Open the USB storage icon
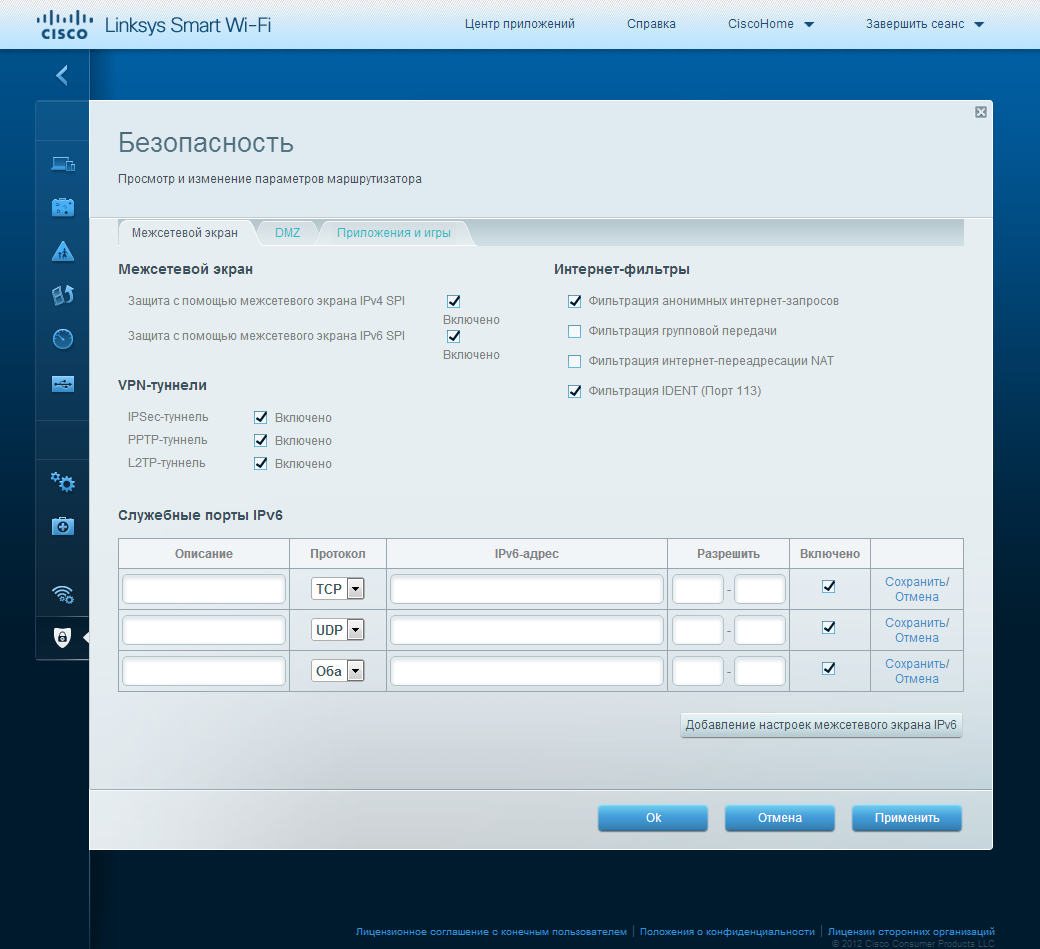This screenshot has width=1040, height=949. (x=63, y=383)
